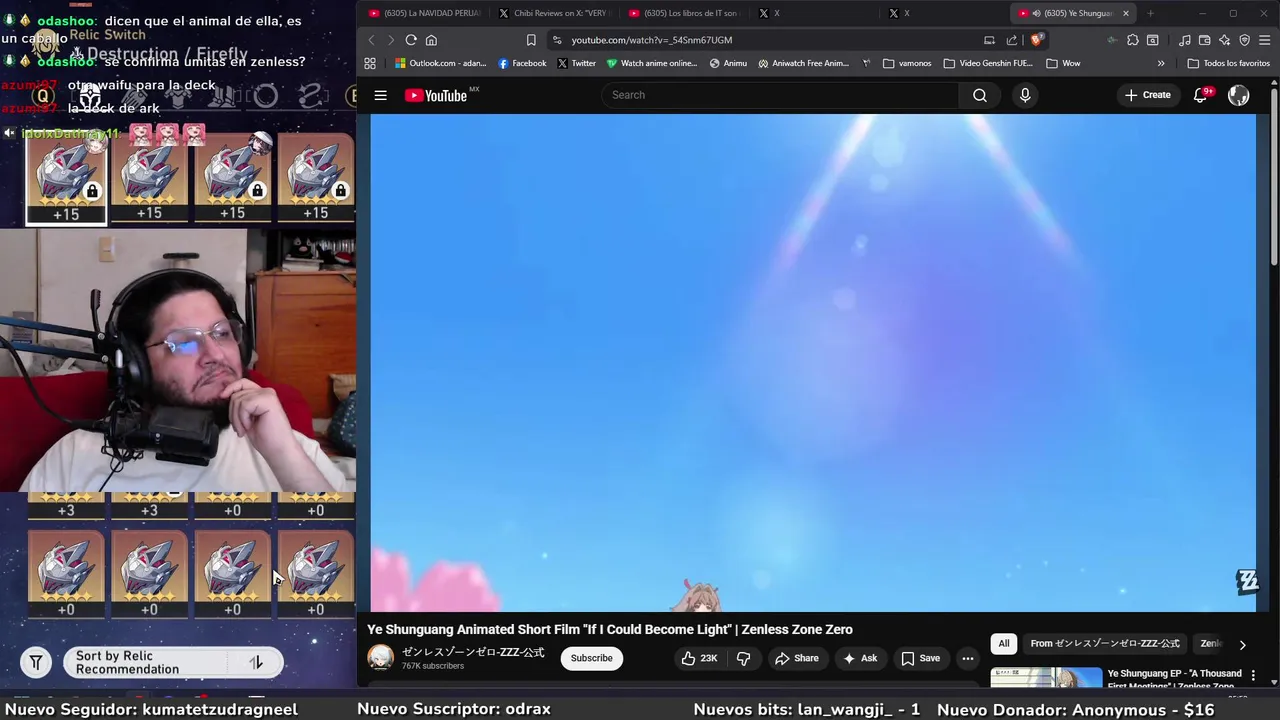
Task: Select From ゼンレスゾーンゼロ-ZZZ-公式 chip
Action: point(1105,644)
